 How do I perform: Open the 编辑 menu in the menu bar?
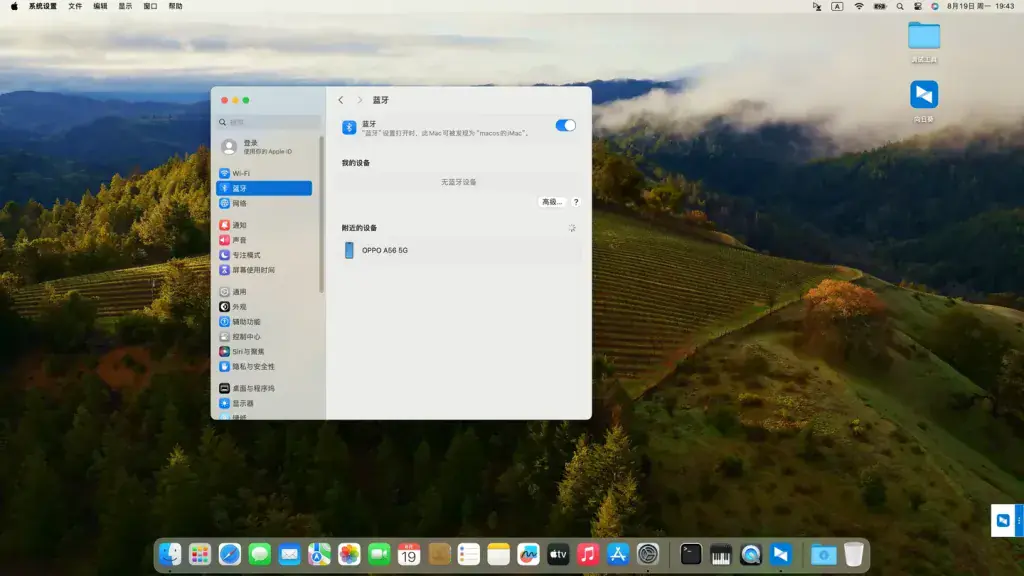point(100,6)
